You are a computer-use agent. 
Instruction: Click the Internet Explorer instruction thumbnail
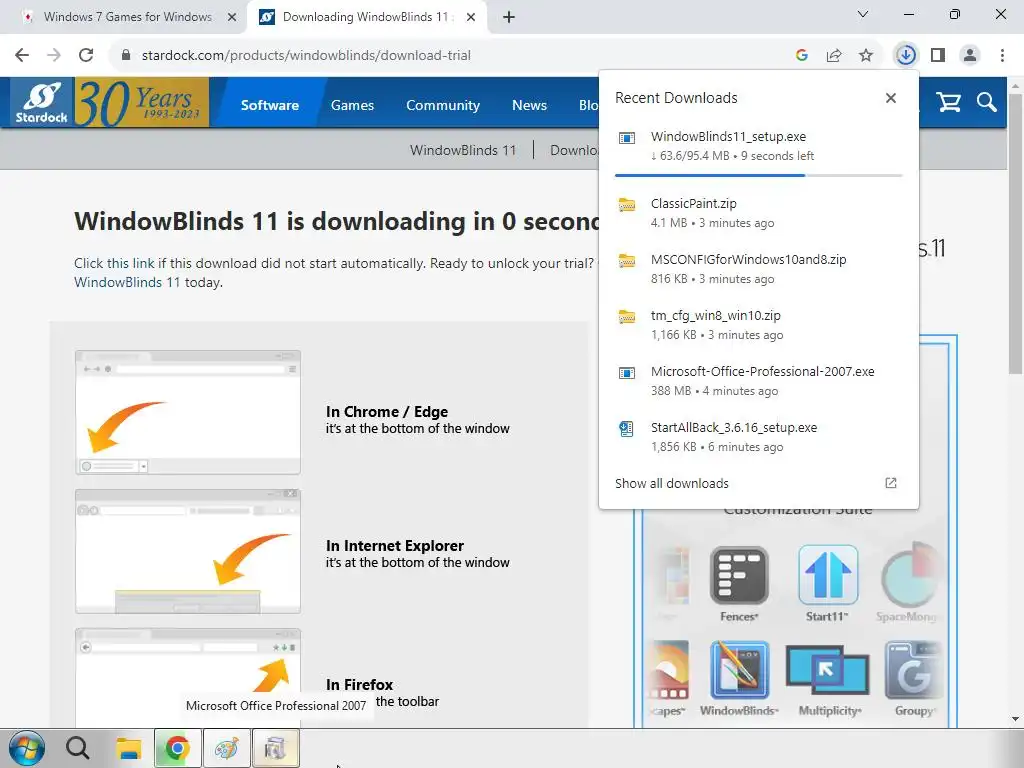coord(188,551)
